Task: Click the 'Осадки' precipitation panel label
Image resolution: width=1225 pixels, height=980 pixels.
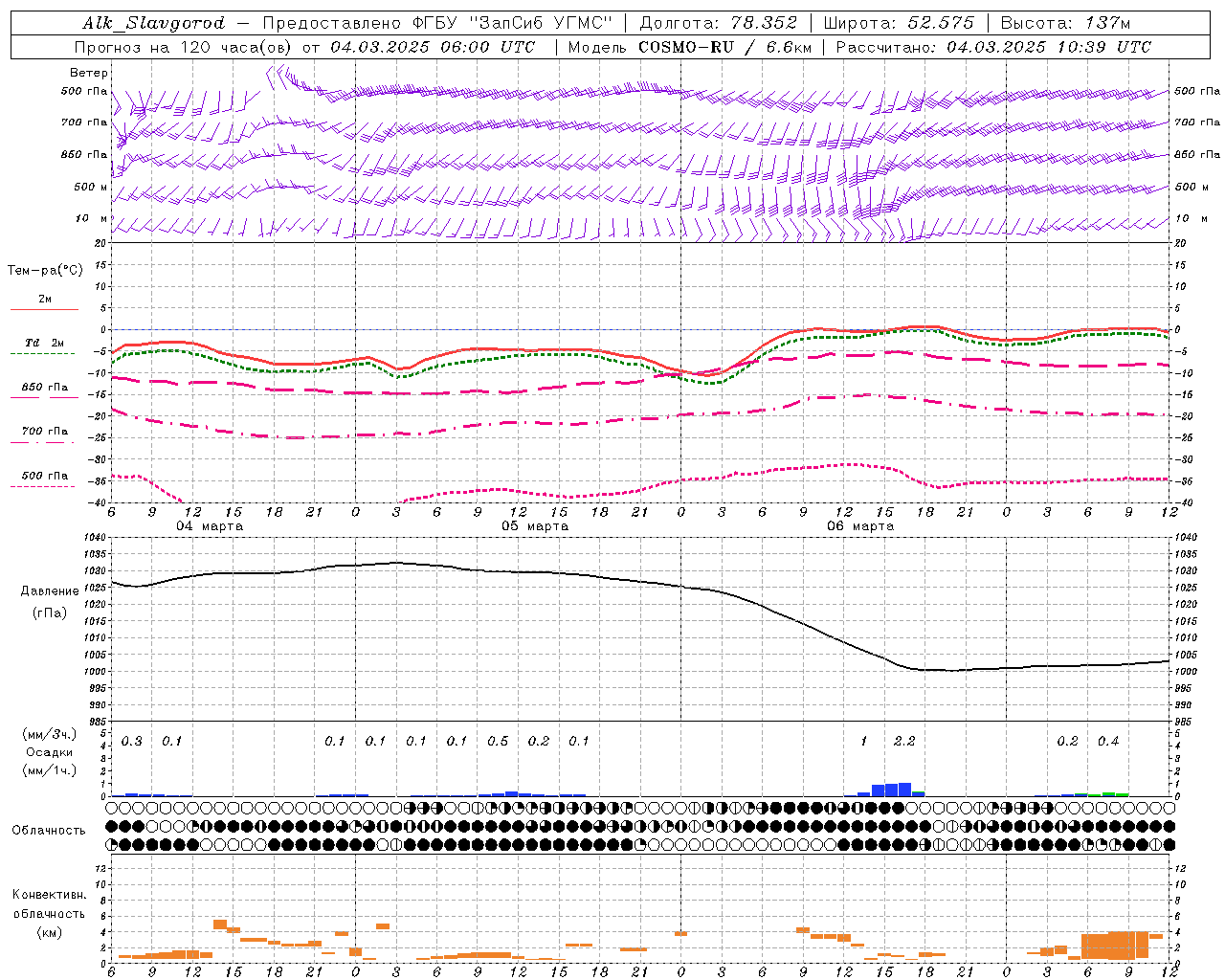Action: pos(49,752)
